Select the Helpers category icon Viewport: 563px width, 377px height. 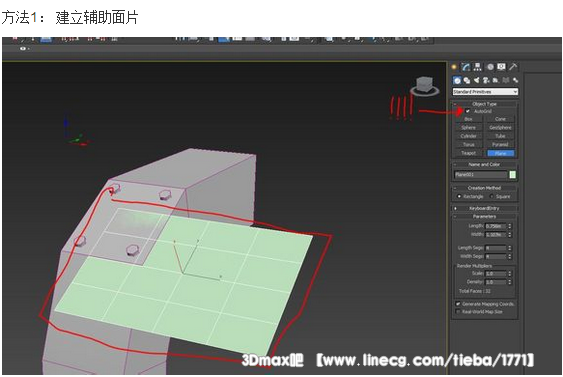pos(496,80)
